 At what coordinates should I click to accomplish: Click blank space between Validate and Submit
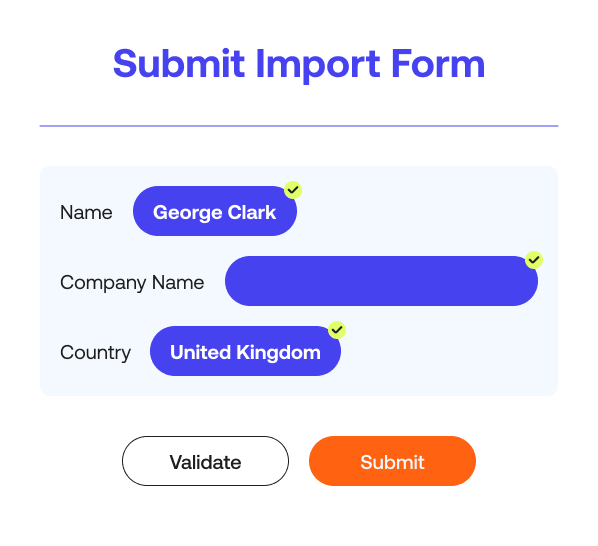click(x=299, y=461)
